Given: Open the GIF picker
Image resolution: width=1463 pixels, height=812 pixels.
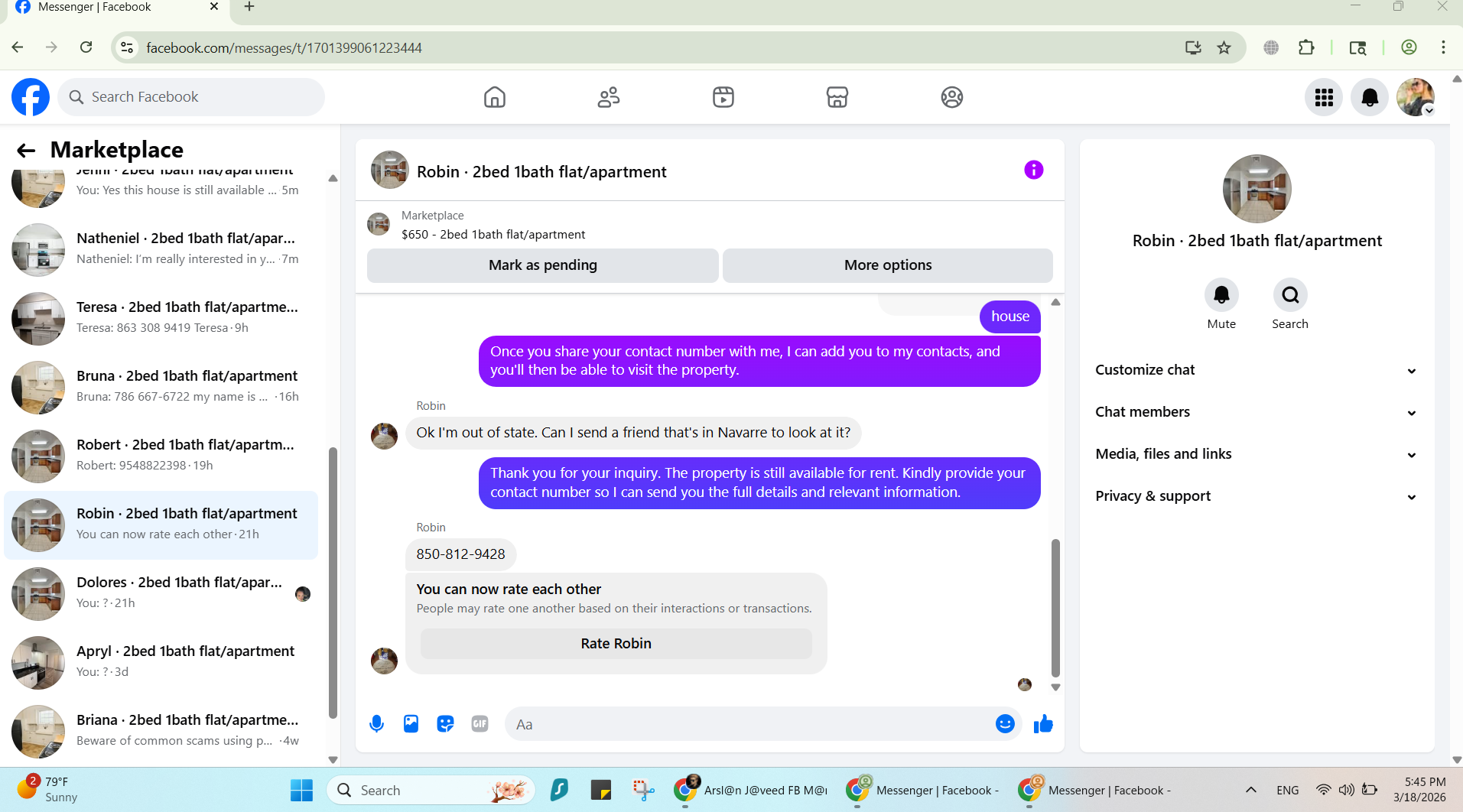Looking at the screenshot, I should (x=480, y=724).
